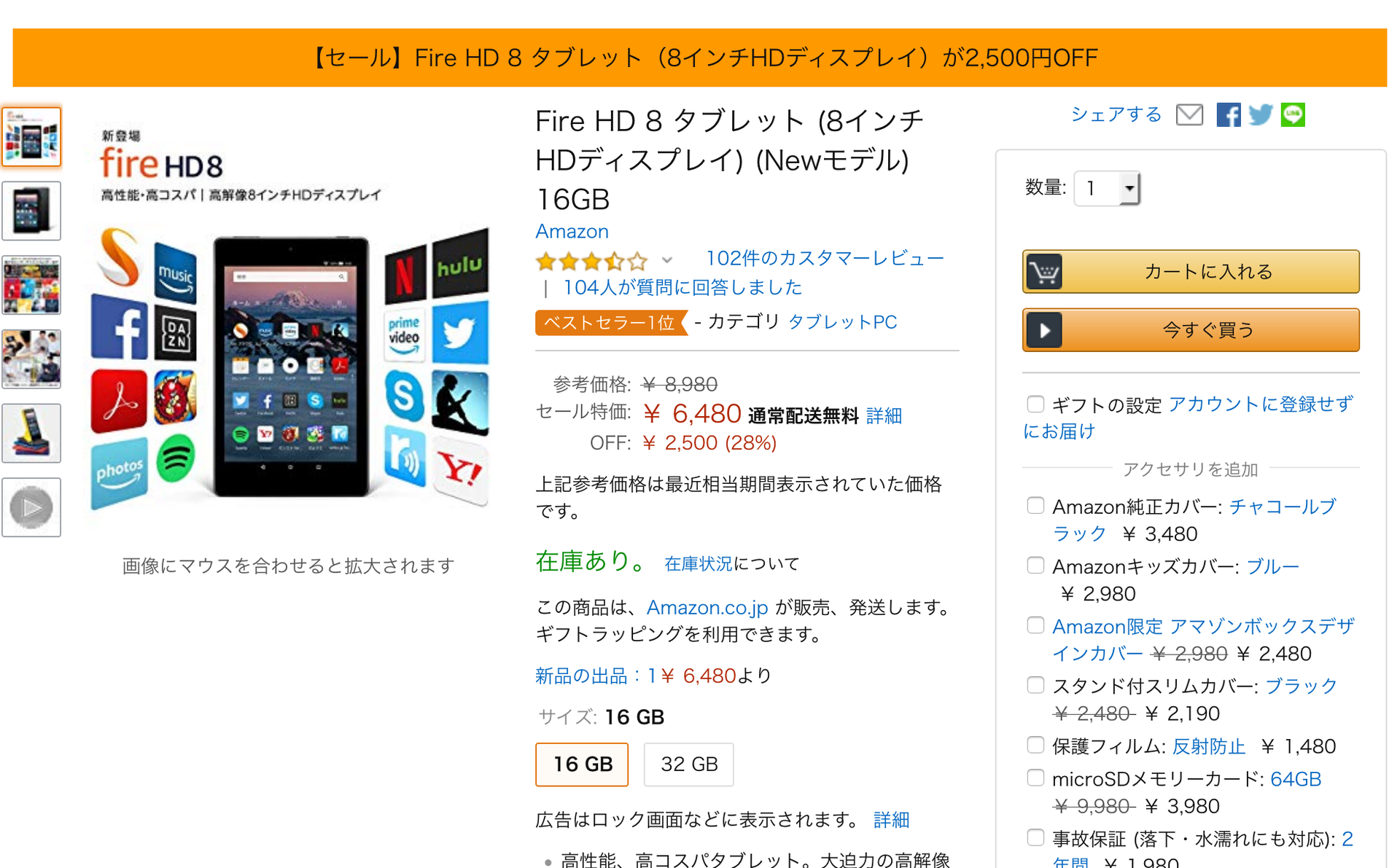
Task: Tick the 保護フィルム accessory checkbox
Action: pyautogui.click(x=1035, y=745)
